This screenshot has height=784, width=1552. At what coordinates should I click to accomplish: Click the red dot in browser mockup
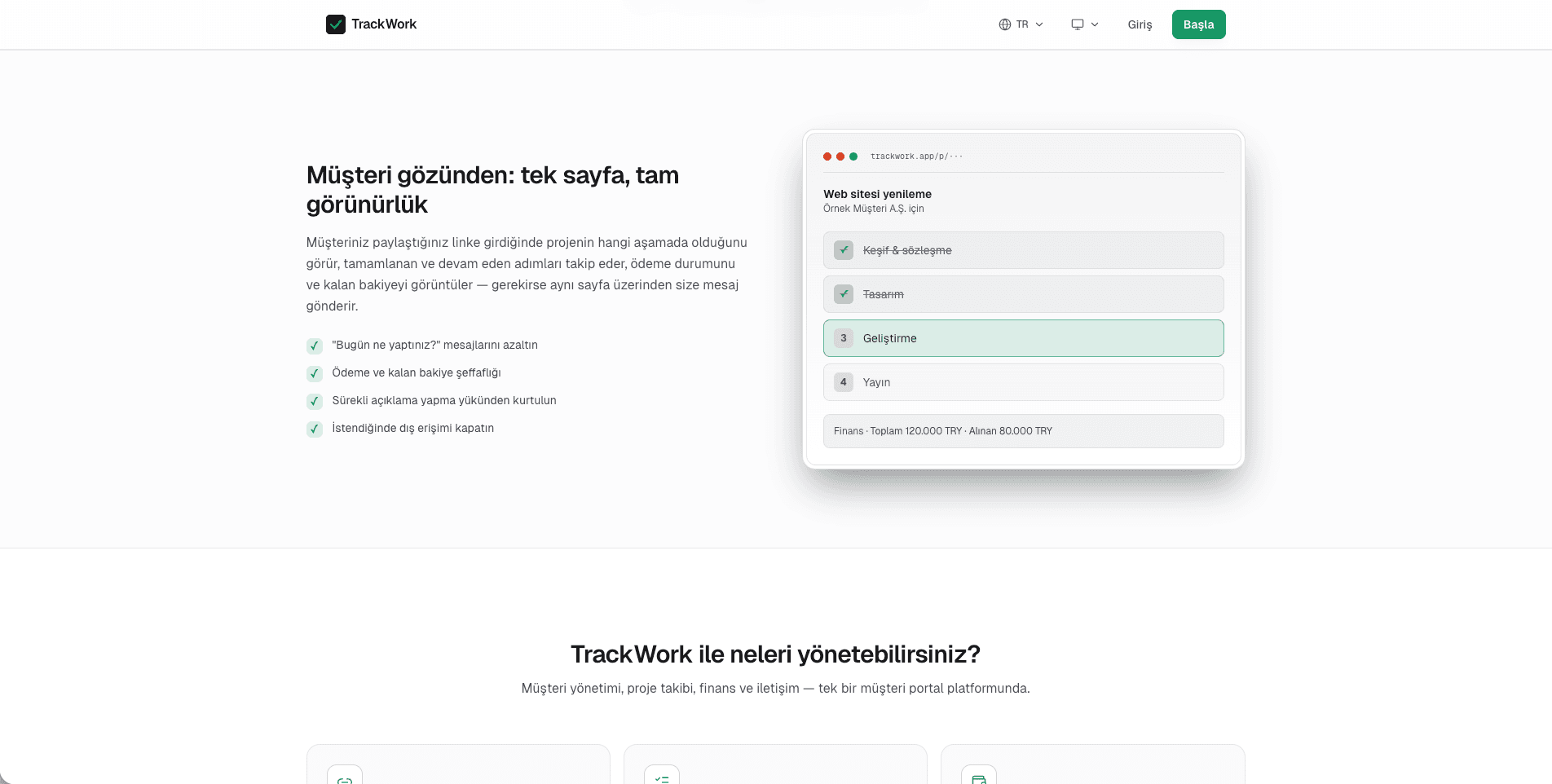click(x=826, y=155)
